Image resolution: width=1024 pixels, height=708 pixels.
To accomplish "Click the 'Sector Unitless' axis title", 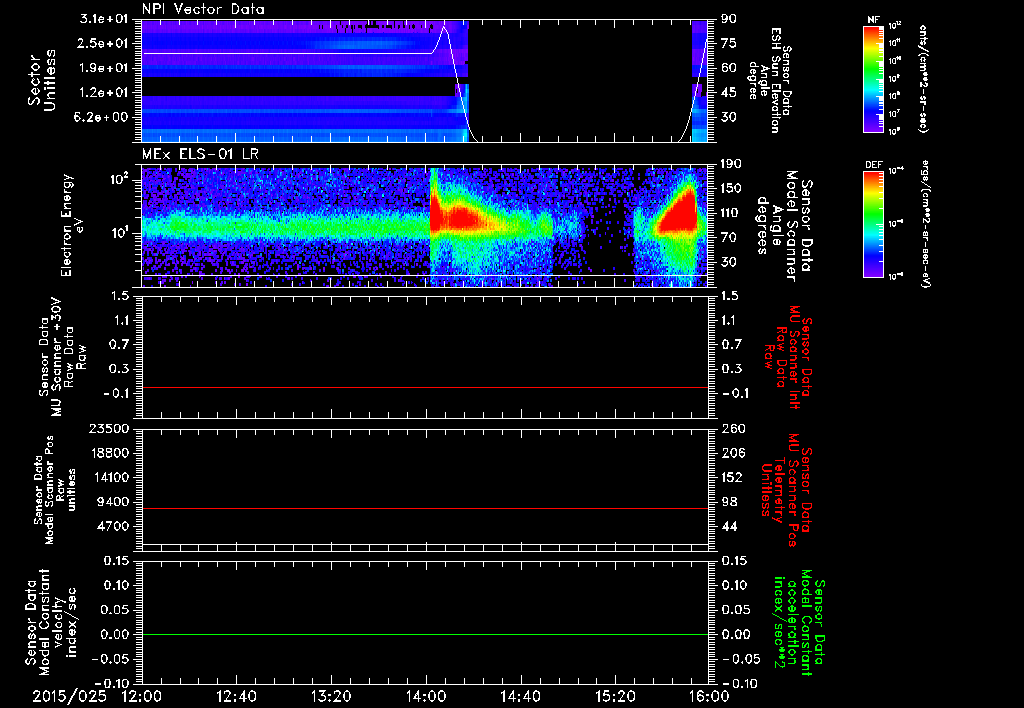I will [x=42, y=80].
